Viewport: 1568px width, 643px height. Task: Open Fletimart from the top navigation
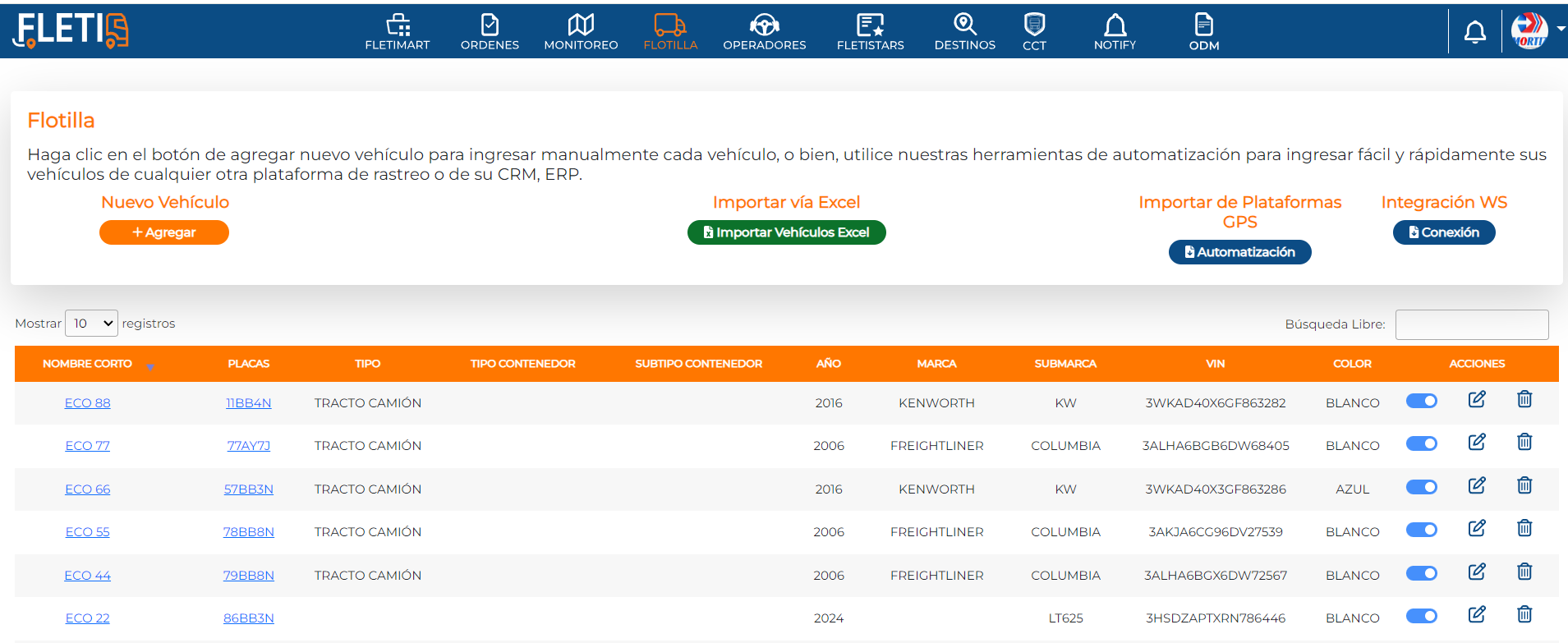pyautogui.click(x=398, y=33)
